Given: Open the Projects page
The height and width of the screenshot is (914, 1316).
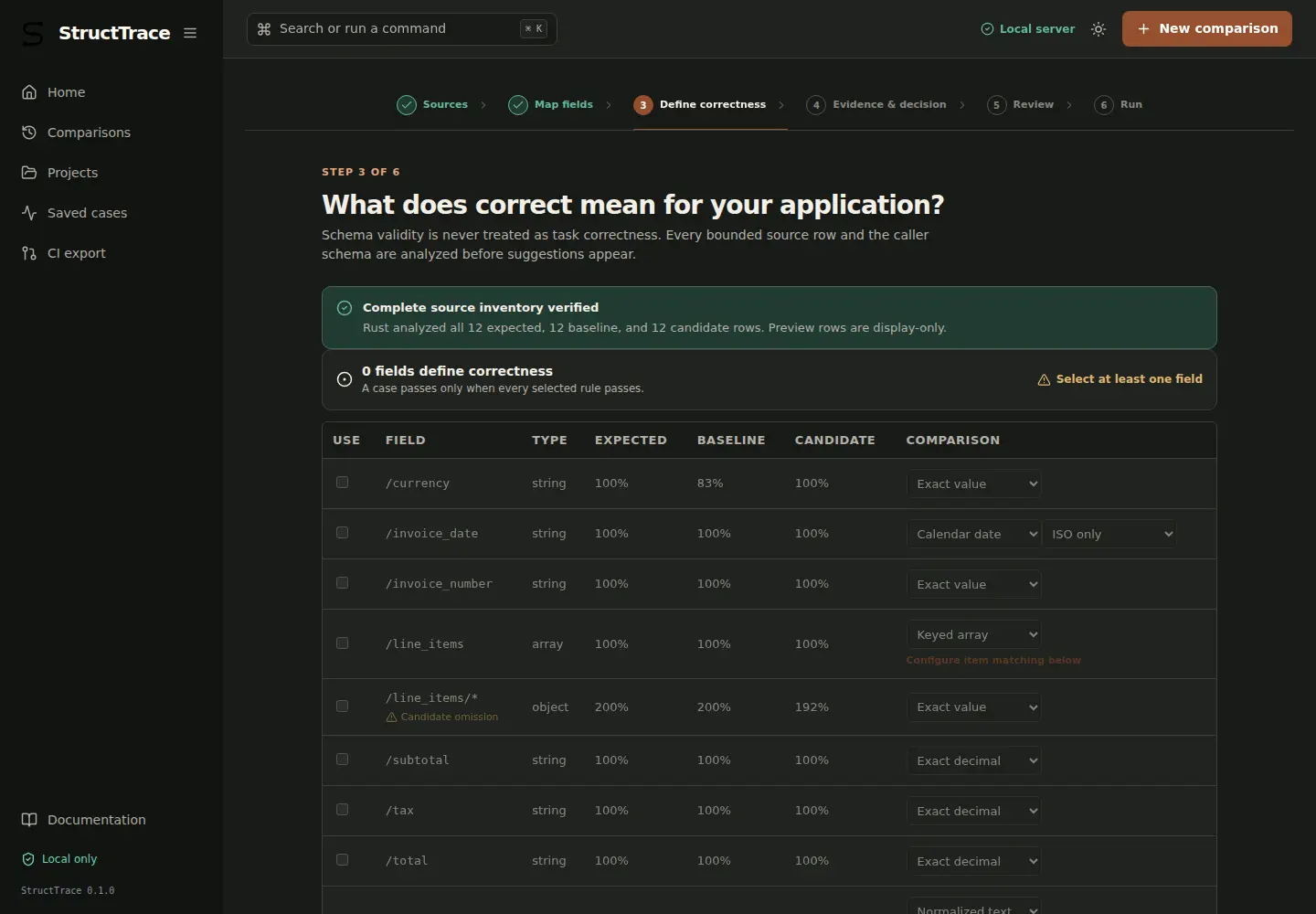Looking at the screenshot, I should pyautogui.click(x=111, y=173).
